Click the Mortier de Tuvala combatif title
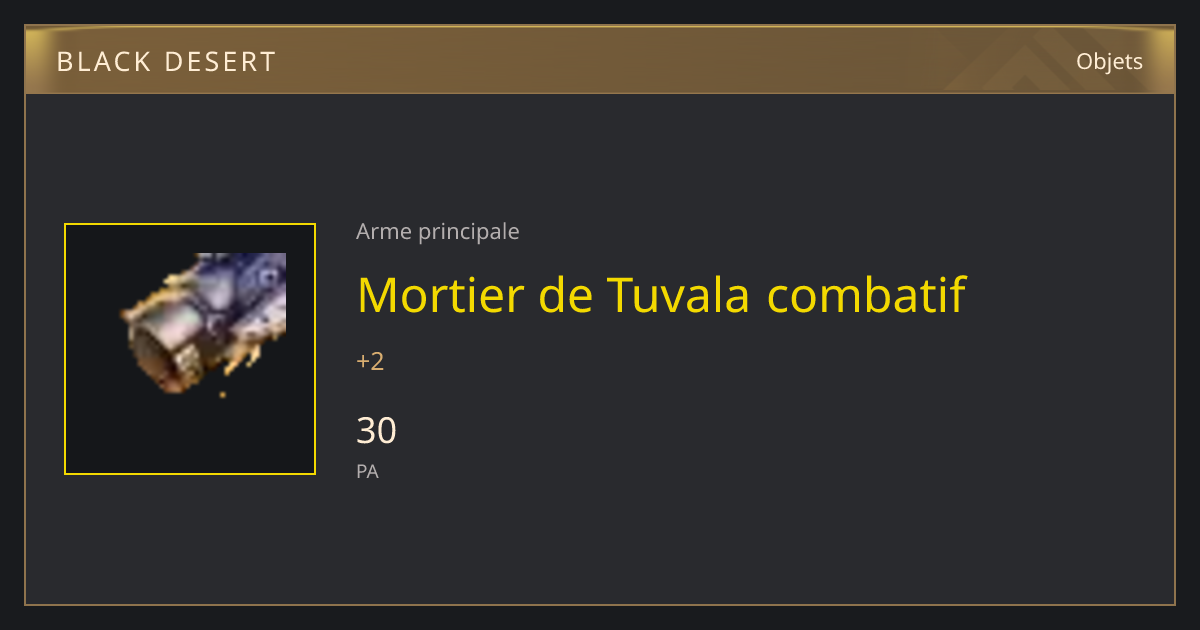 661,294
